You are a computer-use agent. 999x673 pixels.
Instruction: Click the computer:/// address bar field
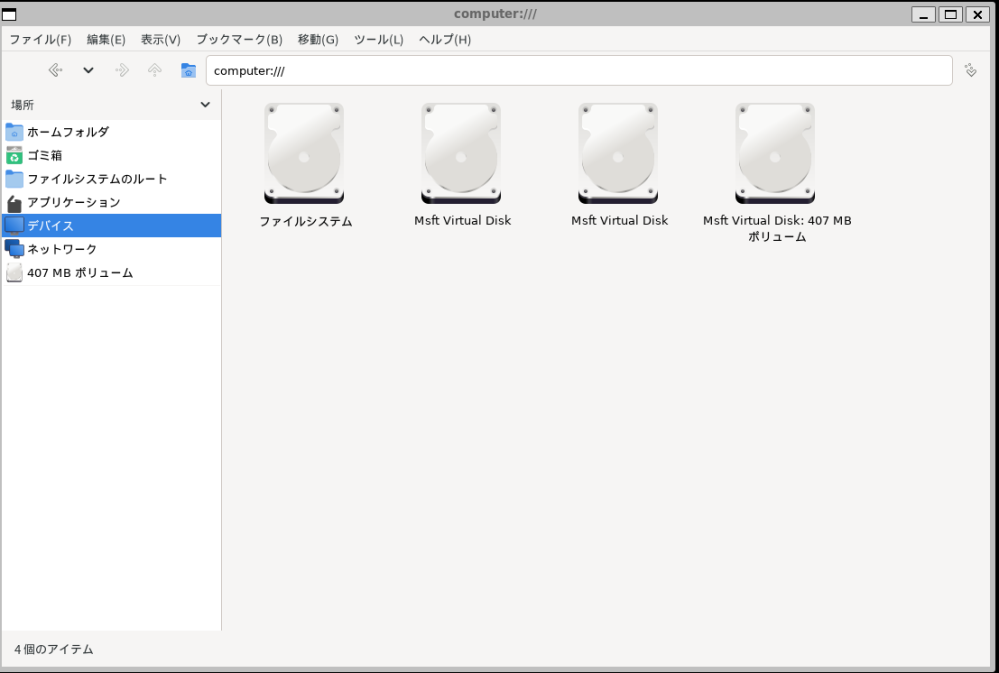578,70
